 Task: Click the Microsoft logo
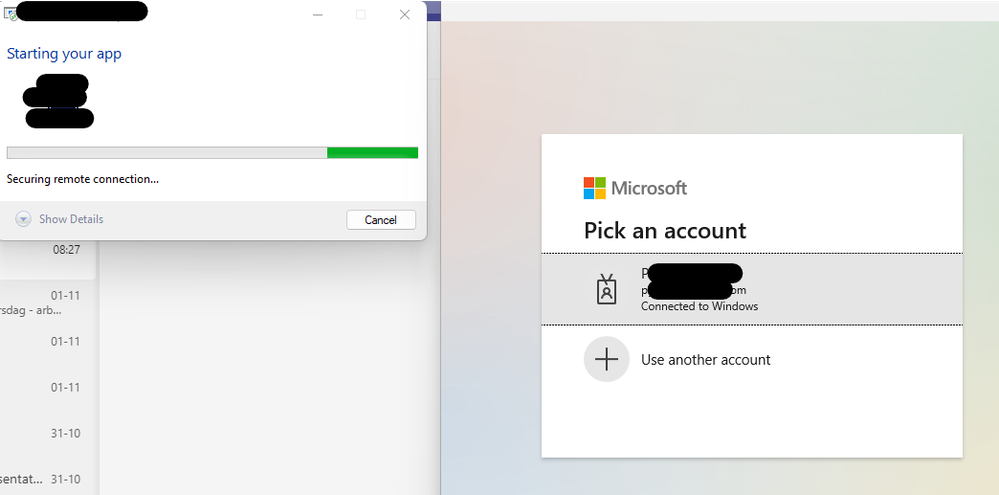(x=594, y=188)
